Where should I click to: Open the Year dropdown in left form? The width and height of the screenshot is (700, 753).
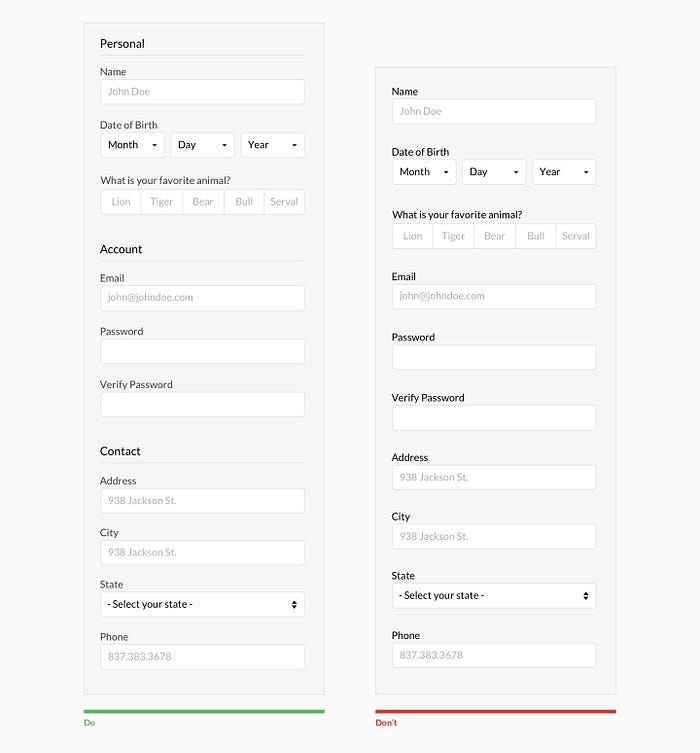[273, 145]
